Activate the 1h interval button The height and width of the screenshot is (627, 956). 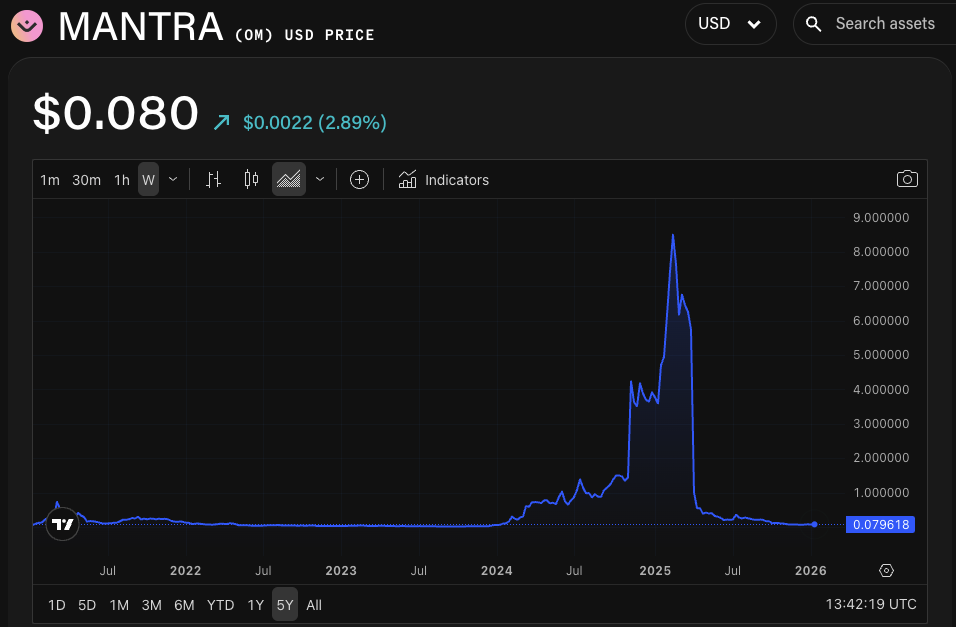tap(122, 180)
